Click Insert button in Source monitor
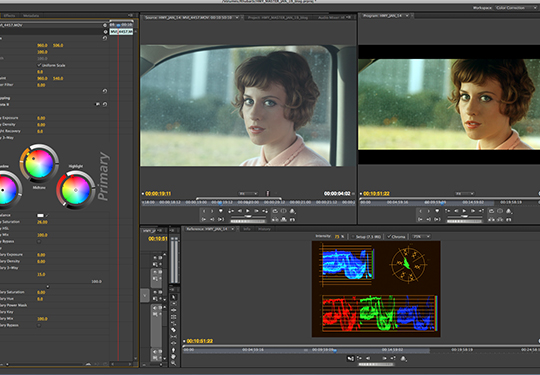The width and height of the screenshot is (540, 375). (275, 219)
